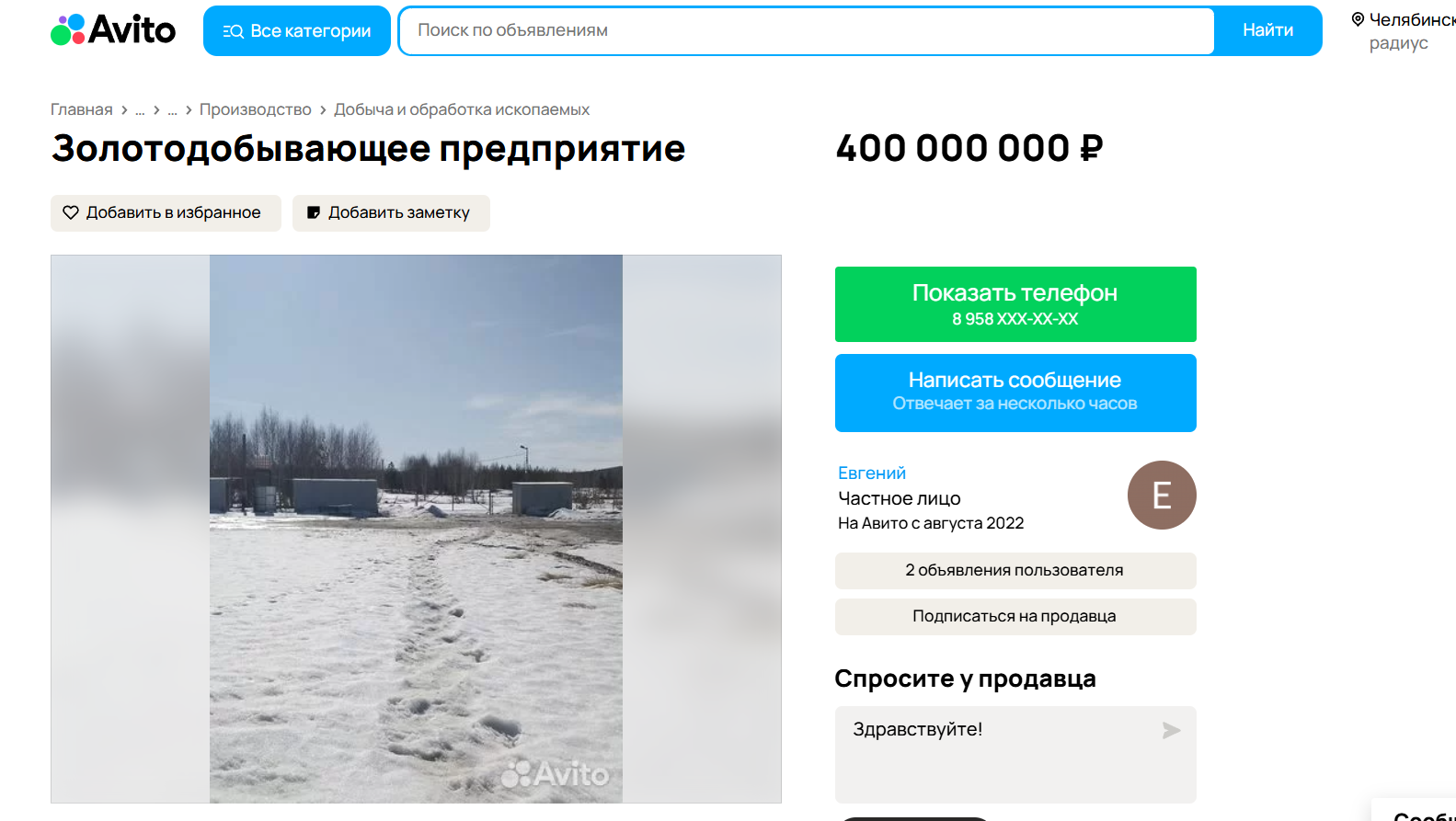Subscribe via Подписаться на продавца
The width and height of the screenshot is (1456, 821).
click(1015, 617)
